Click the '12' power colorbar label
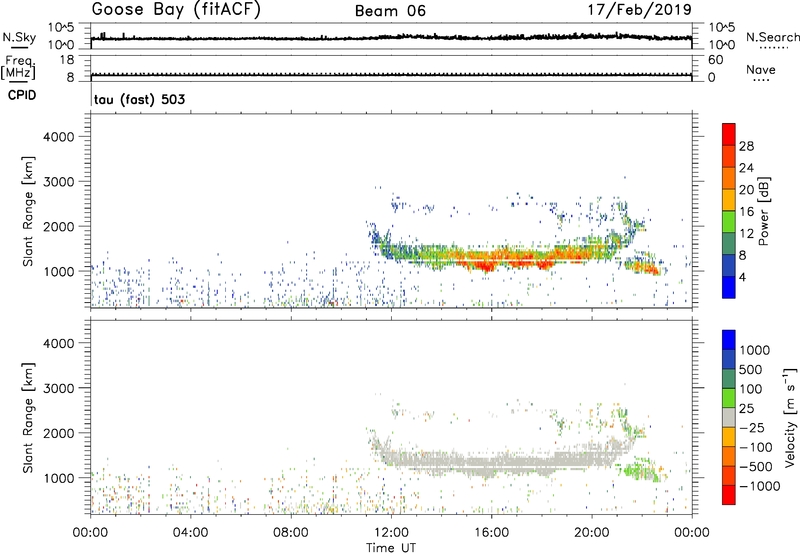This screenshot has height=554, width=800. point(746,234)
